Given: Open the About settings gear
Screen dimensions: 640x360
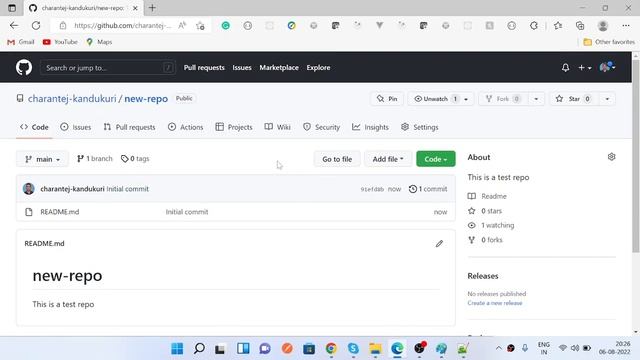Looking at the screenshot, I should 611,157.
